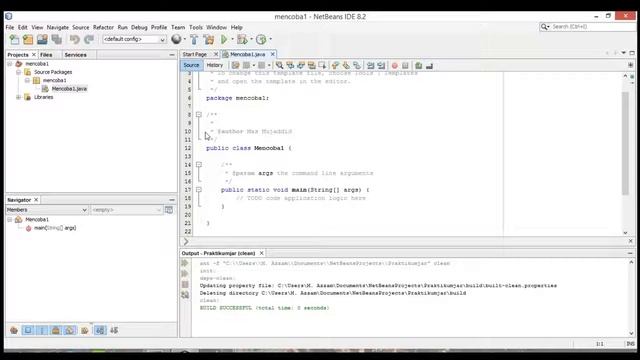Click the Open Project toolbar icon
This screenshot has height=360, width=640.
pos(42,39)
